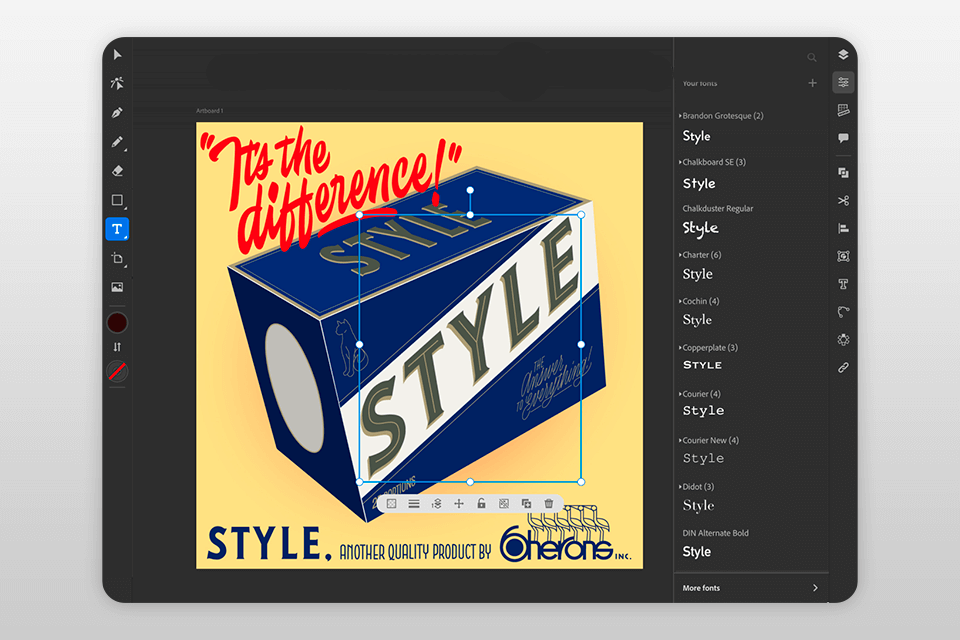Click the Artboard 1 label
The width and height of the screenshot is (960, 640).
[209, 111]
